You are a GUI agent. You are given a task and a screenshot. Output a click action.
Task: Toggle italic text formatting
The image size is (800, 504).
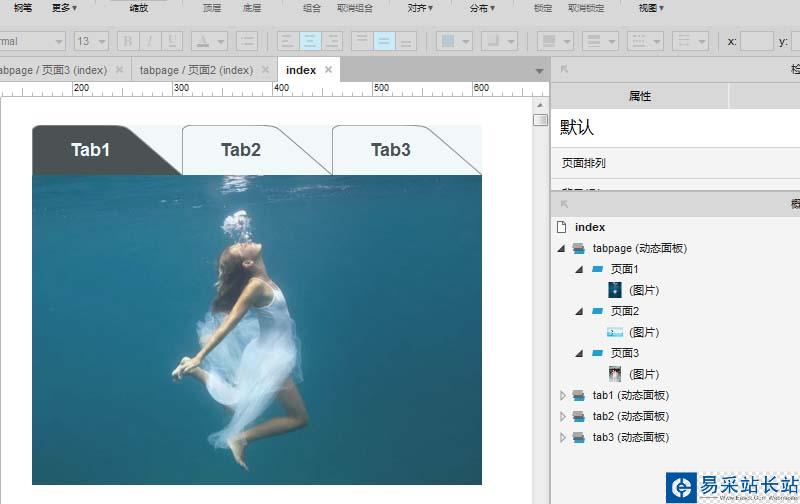coord(150,41)
